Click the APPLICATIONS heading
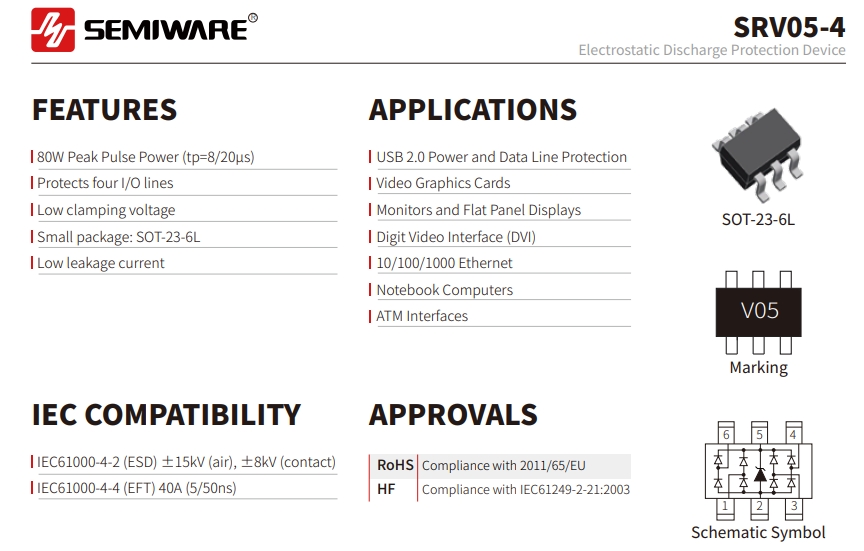This screenshot has width=864, height=551. click(x=473, y=110)
